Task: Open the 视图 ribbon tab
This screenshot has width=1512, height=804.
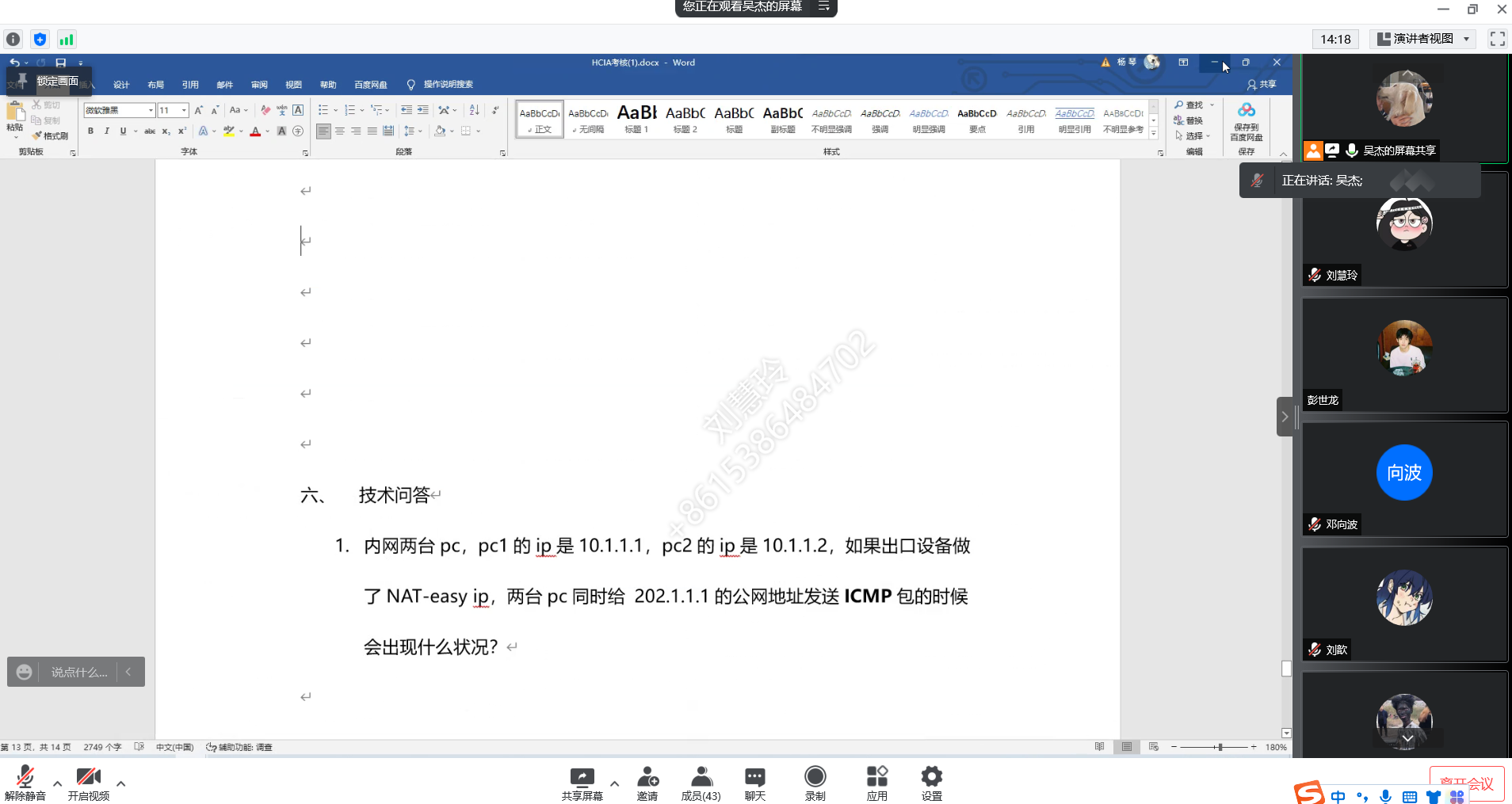Action: 294,85
